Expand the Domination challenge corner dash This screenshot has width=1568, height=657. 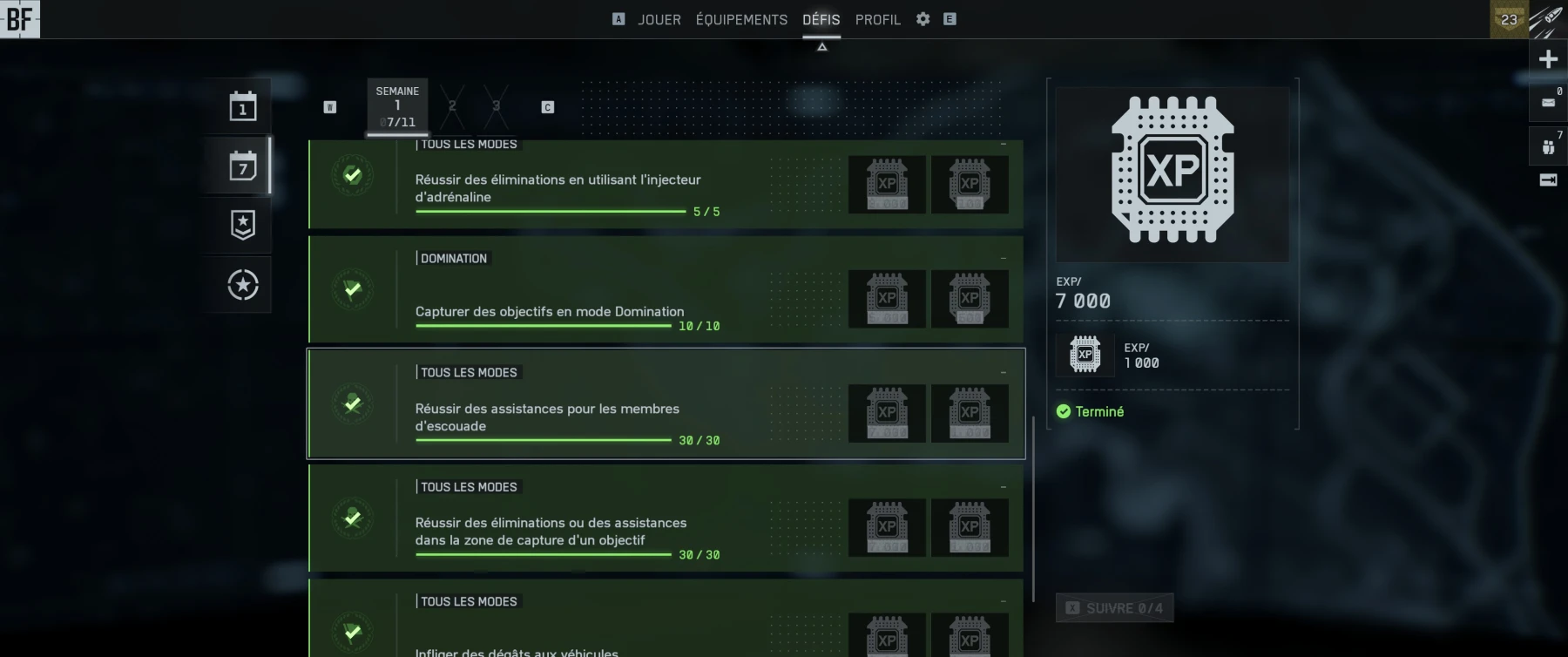click(x=1004, y=259)
